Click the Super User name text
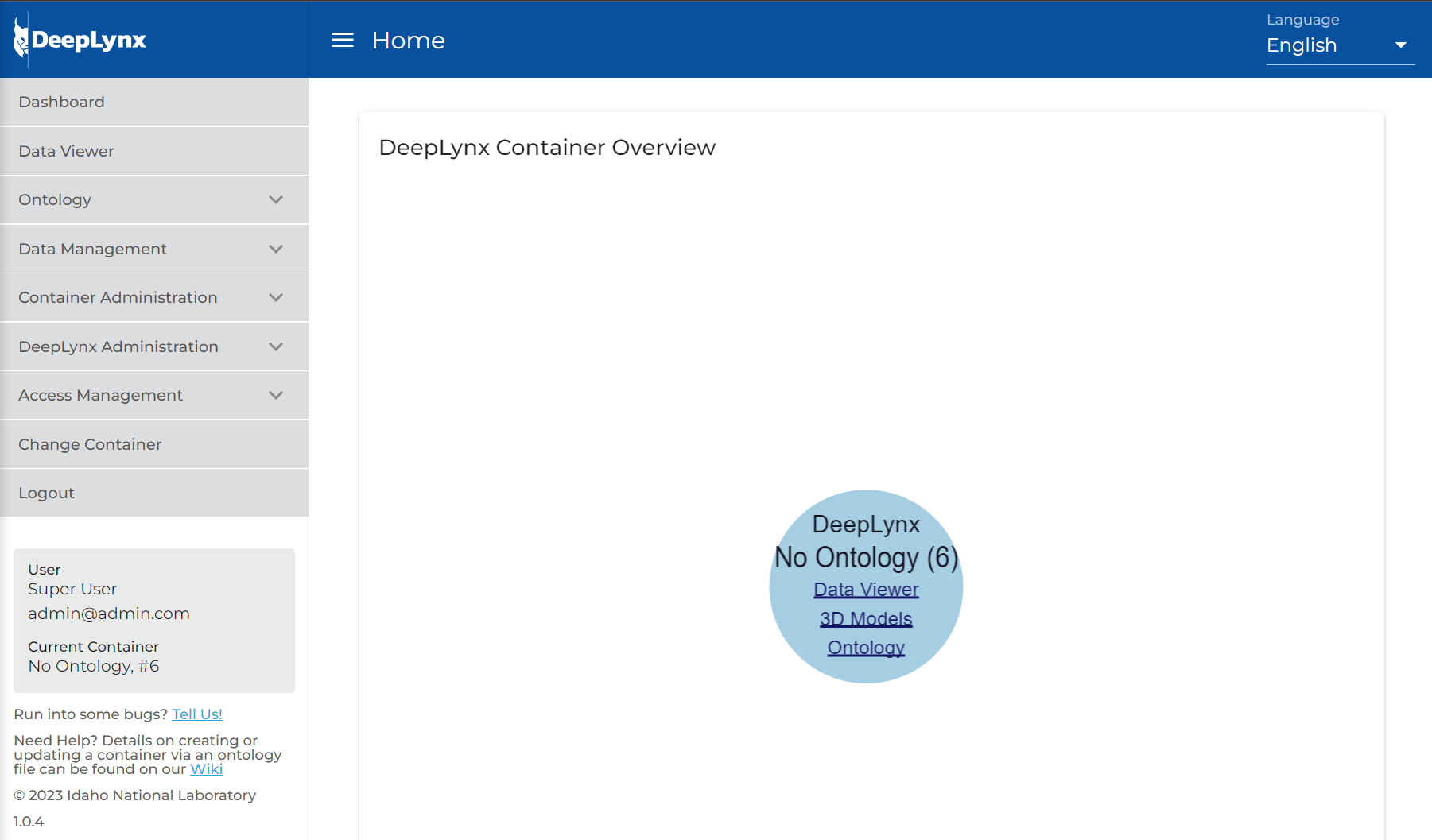This screenshot has width=1432, height=840. click(x=72, y=589)
